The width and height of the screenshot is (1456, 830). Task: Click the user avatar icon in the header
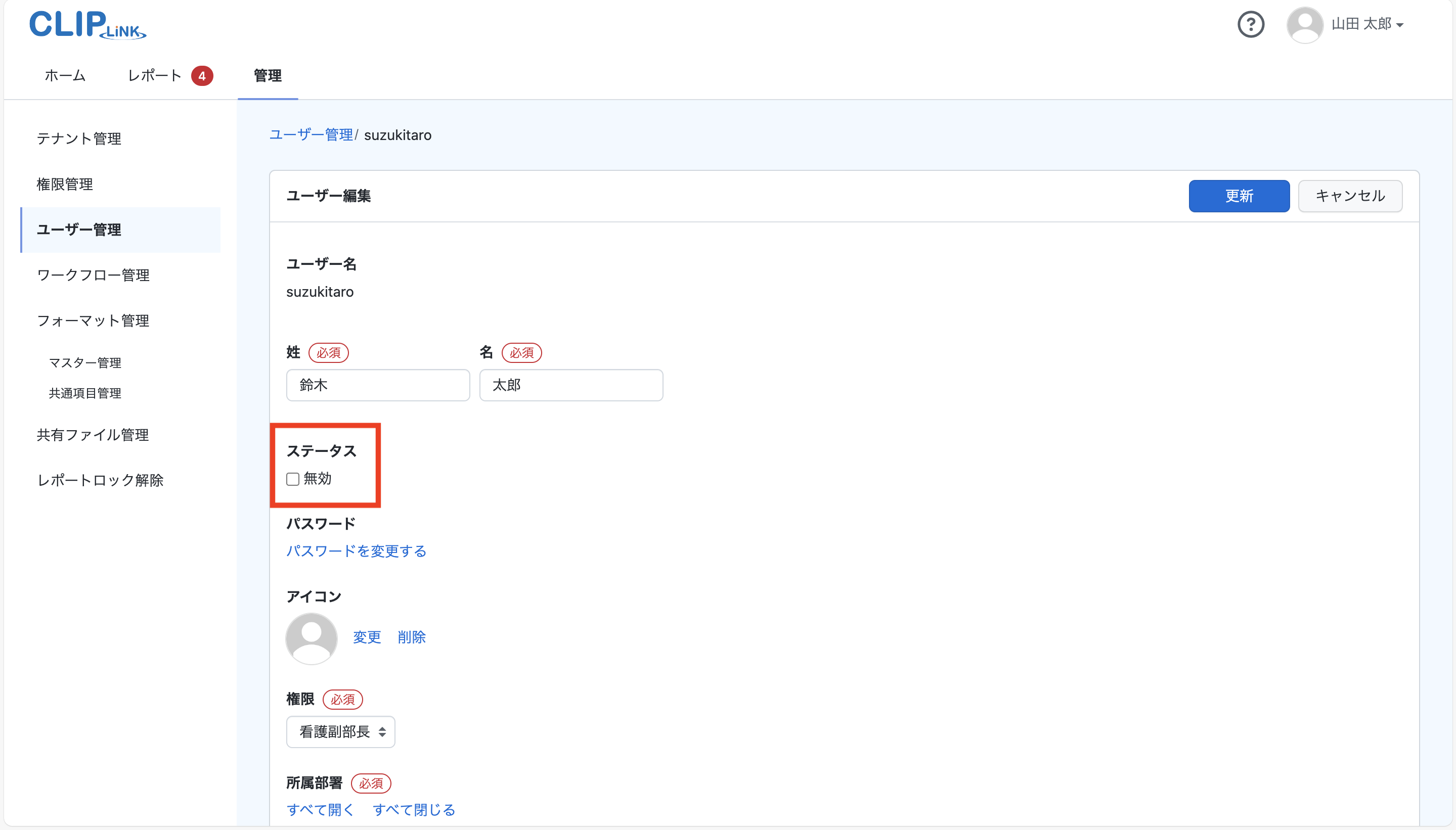(x=1305, y=24)
